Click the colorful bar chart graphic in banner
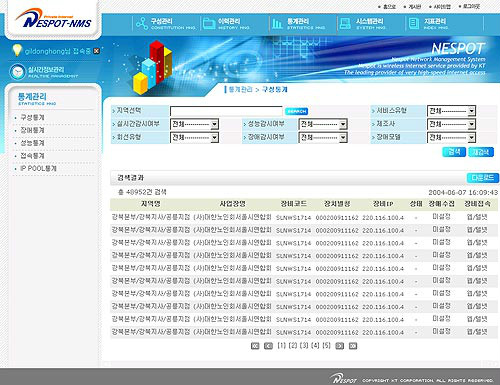Screen dimensions: 500x385 [153, 67]
